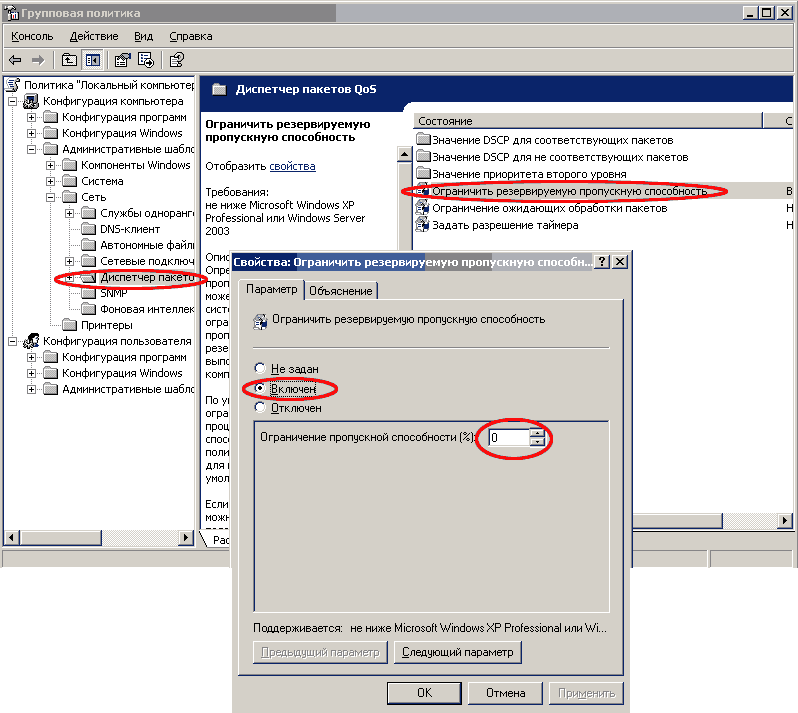Increase the bandwidth limit with up spinner
This screenshot has width=798, height=713.
pos(537,434)
